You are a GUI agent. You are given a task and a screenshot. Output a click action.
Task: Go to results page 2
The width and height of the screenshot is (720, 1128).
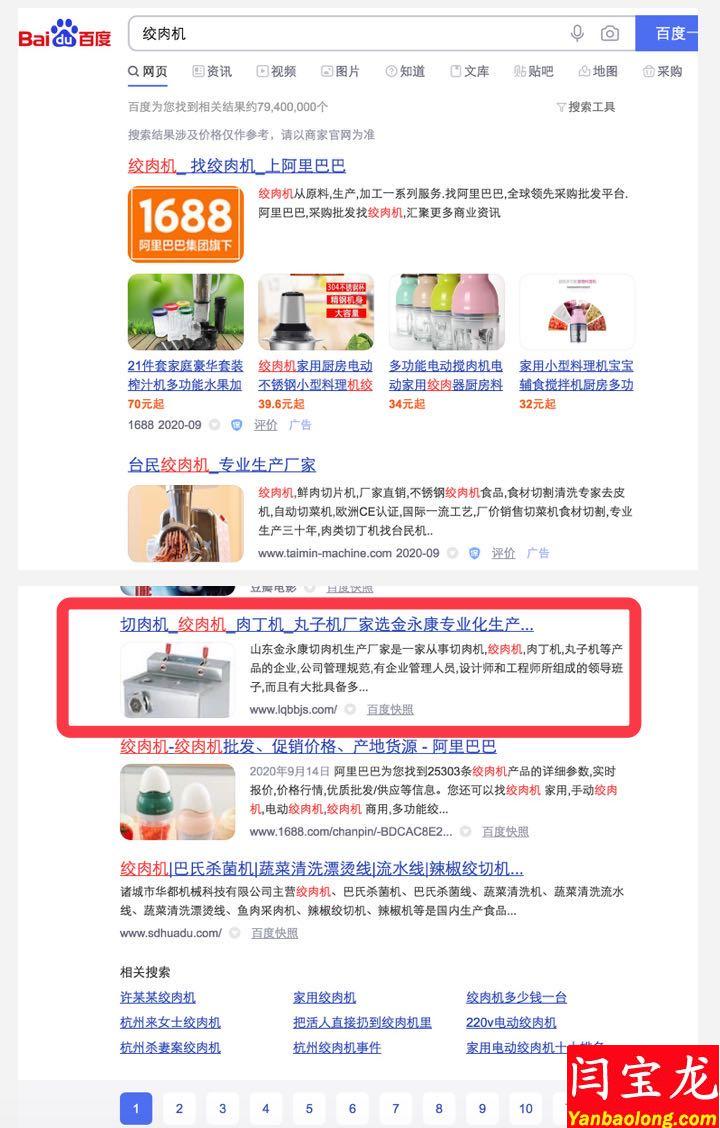179,1109
